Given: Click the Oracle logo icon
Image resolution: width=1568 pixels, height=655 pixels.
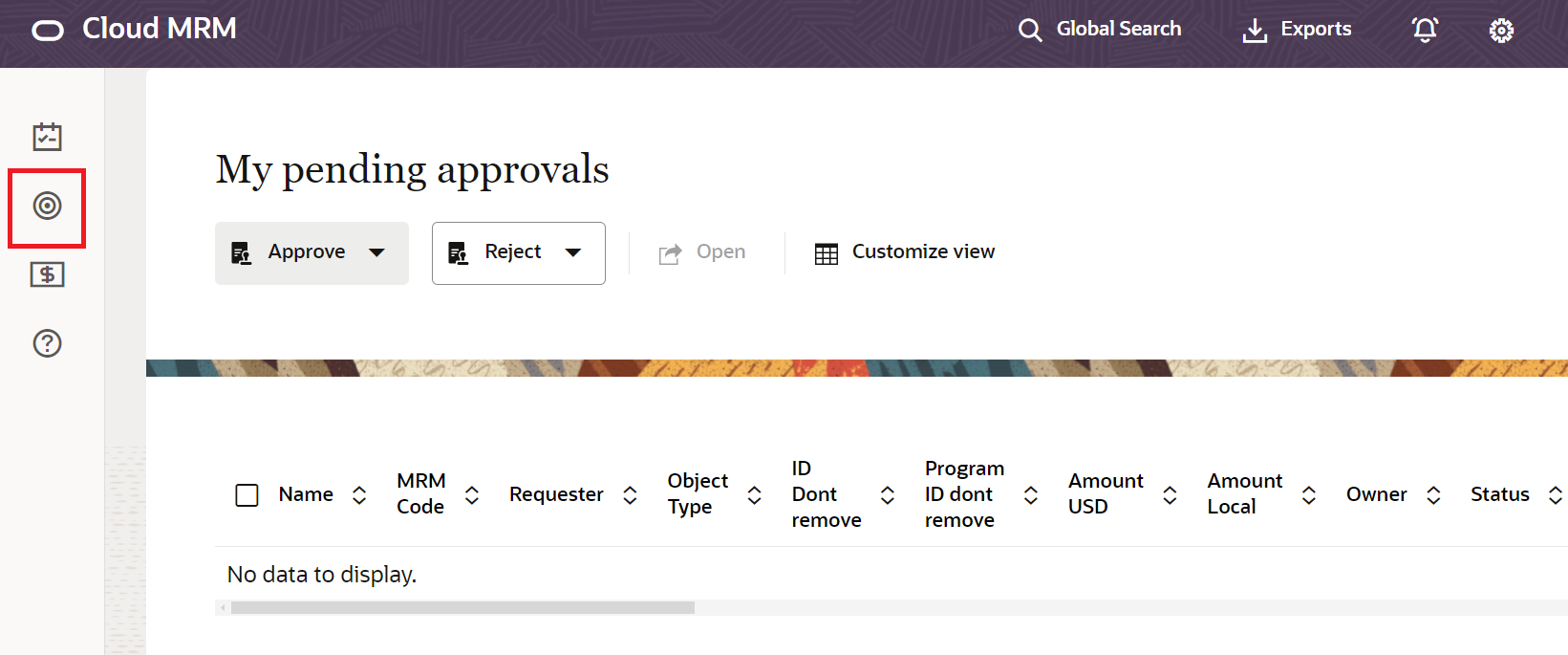Looking at the screenshot, I should point(48,31).
